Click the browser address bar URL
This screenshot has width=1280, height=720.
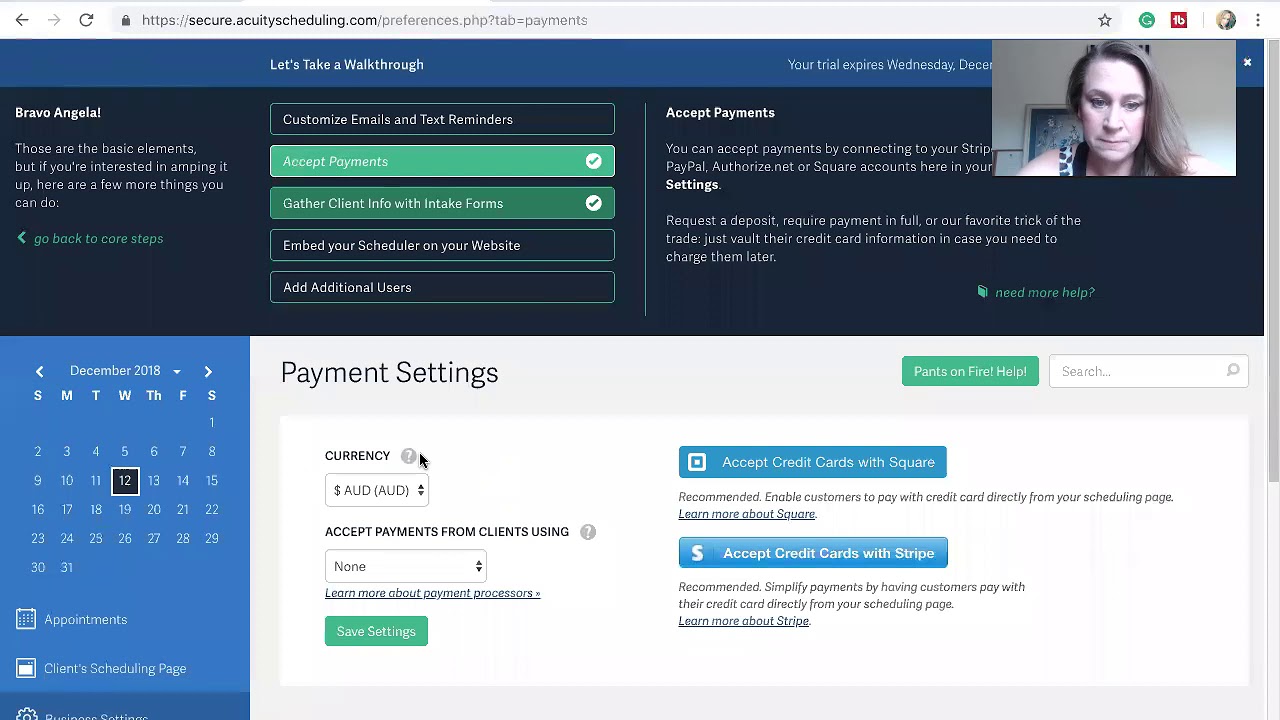tap(364, 20)
